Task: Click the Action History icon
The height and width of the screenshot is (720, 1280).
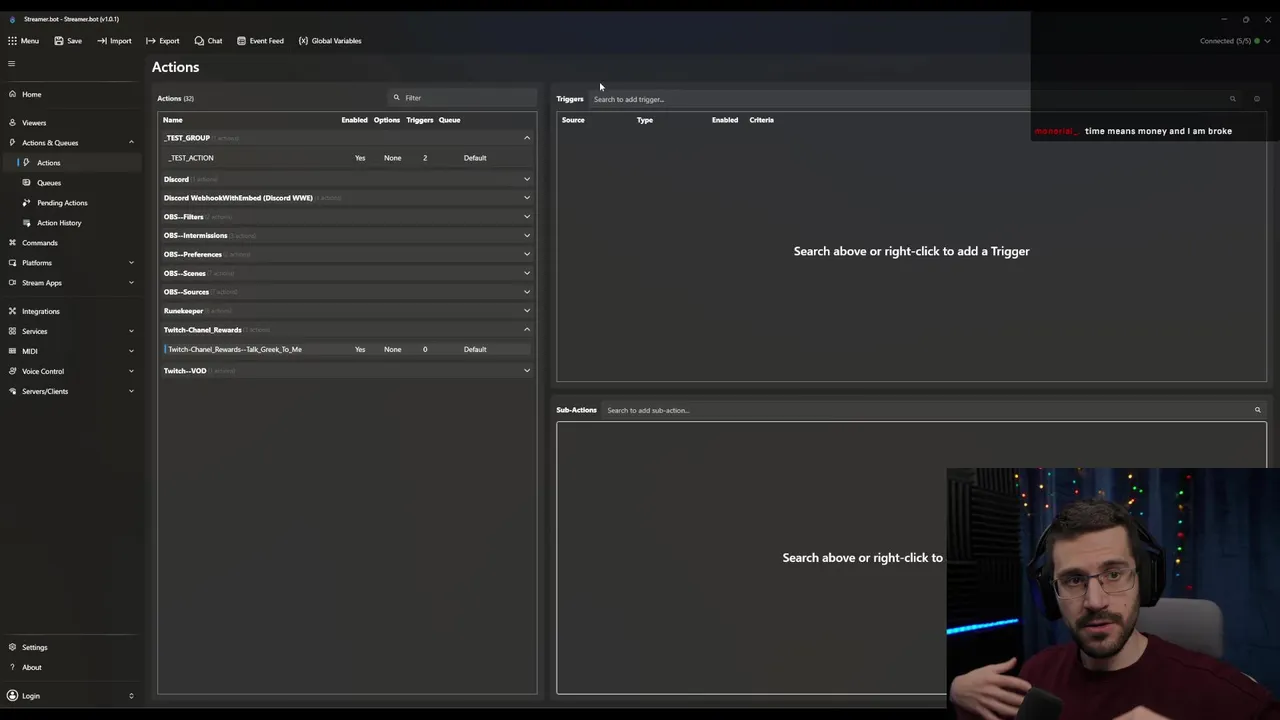Action: (x=27, y=223)
